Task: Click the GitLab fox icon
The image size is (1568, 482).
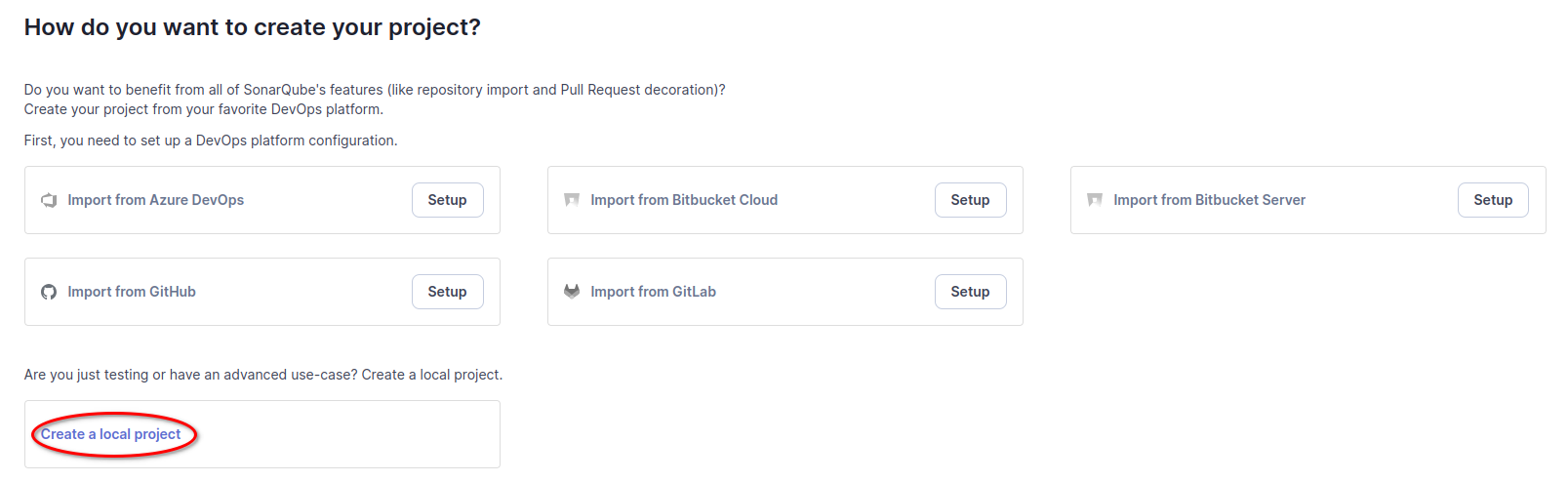Action: coord(572,292)
